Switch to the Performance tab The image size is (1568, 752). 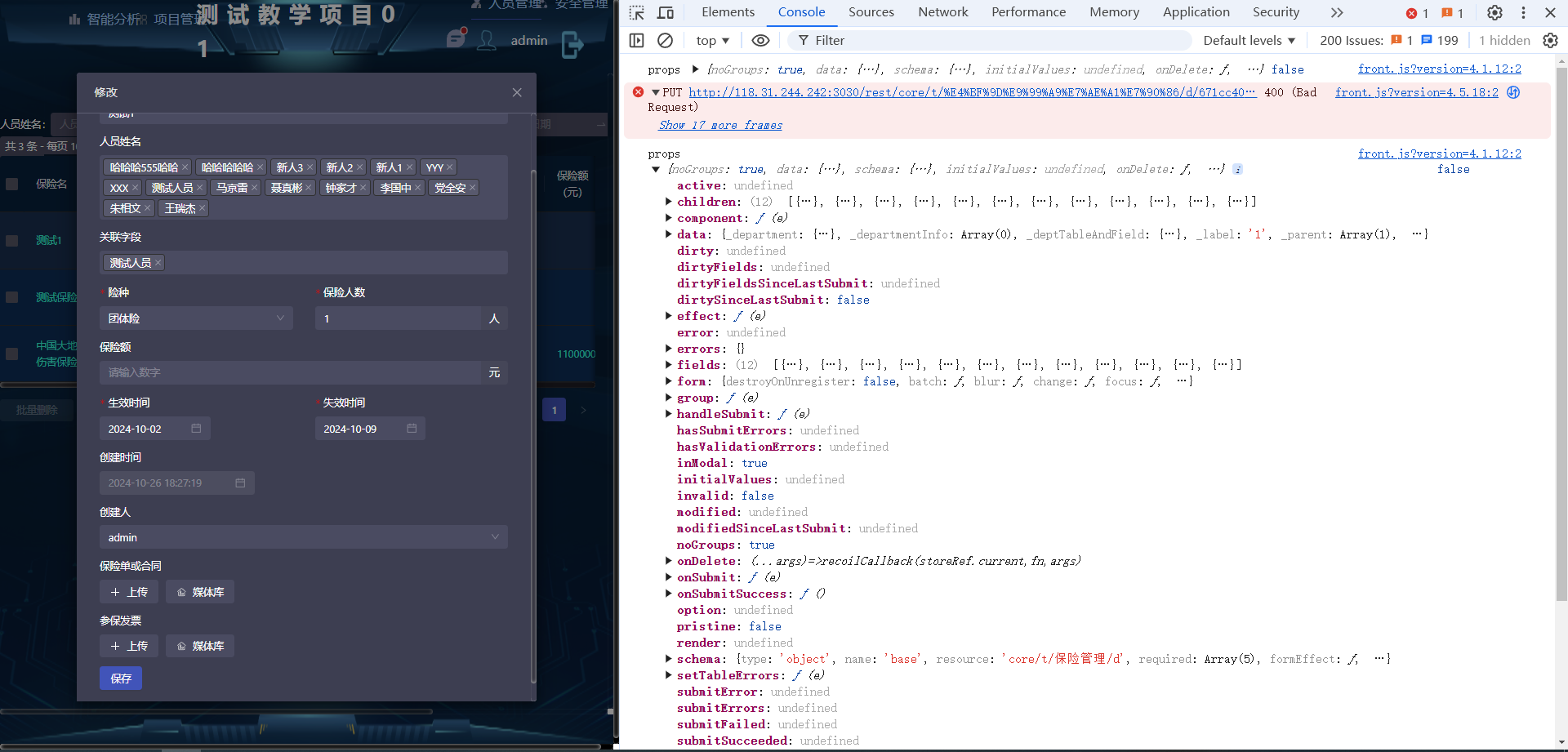1028,12
